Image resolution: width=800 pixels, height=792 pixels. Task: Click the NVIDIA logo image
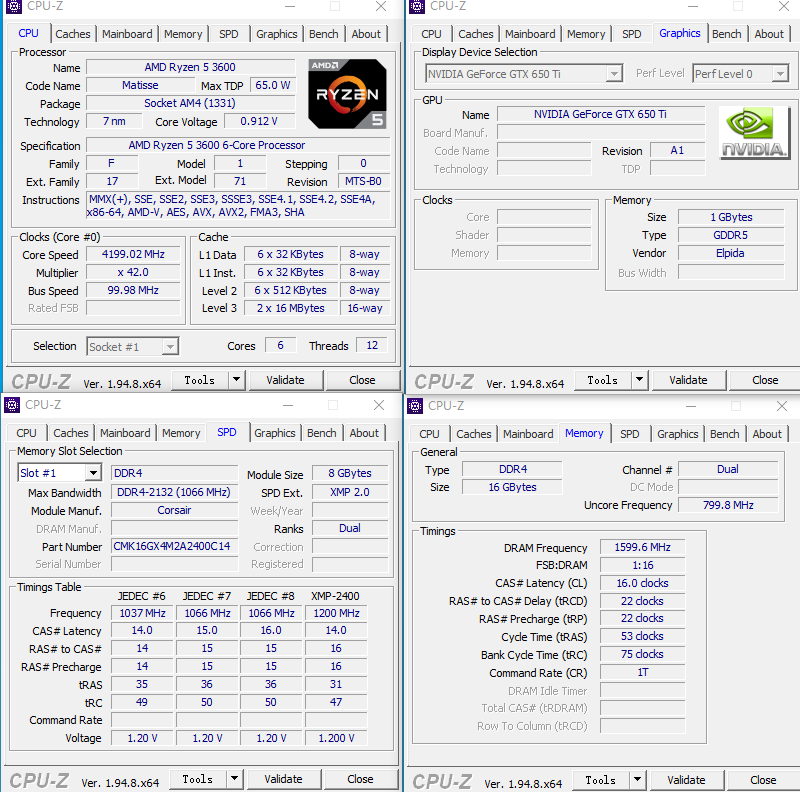(x=754, y=133)
